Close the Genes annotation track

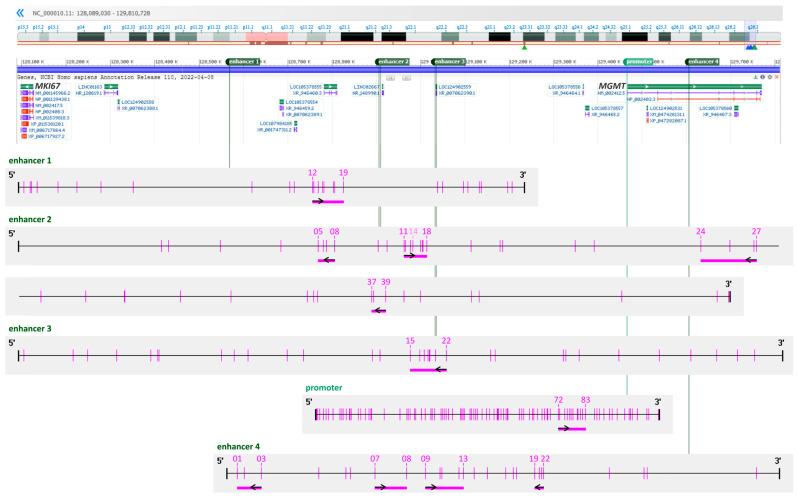pos(777,77)
